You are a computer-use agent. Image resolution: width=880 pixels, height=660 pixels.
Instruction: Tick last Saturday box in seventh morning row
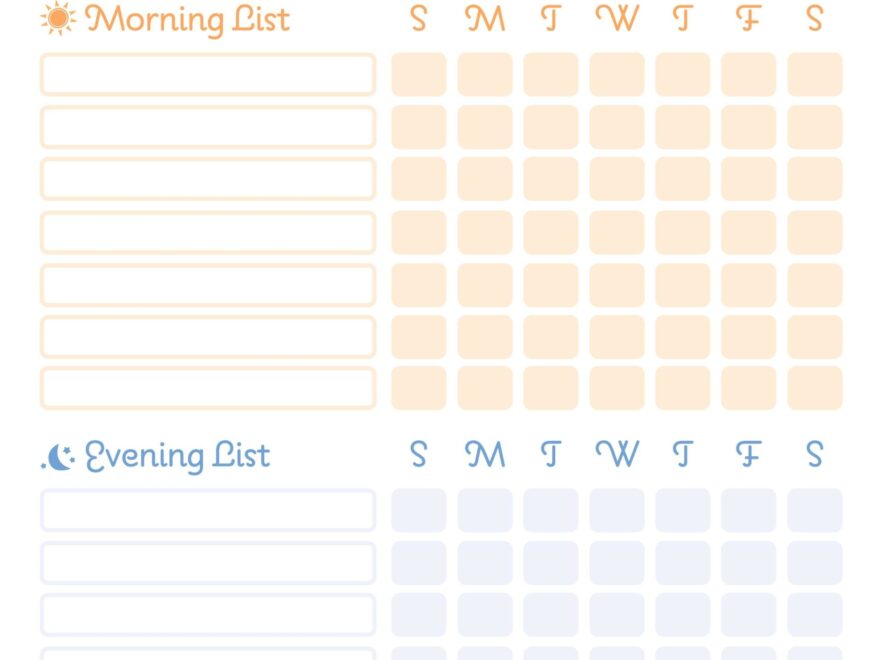pos(814,388)
